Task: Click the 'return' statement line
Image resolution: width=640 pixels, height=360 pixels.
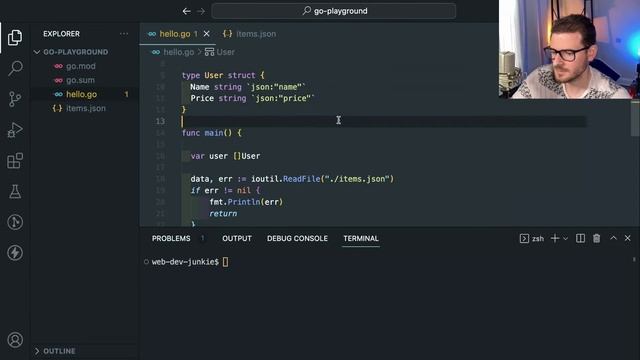Action: (x=223, y=213)
